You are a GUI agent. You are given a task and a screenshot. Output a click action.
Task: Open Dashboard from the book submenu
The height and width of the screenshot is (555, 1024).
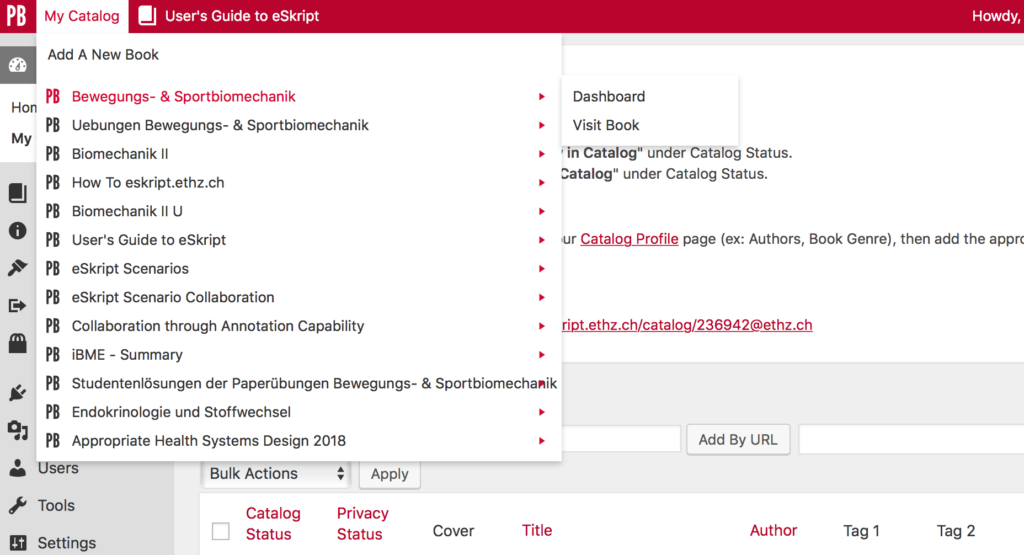coord(609,97)
